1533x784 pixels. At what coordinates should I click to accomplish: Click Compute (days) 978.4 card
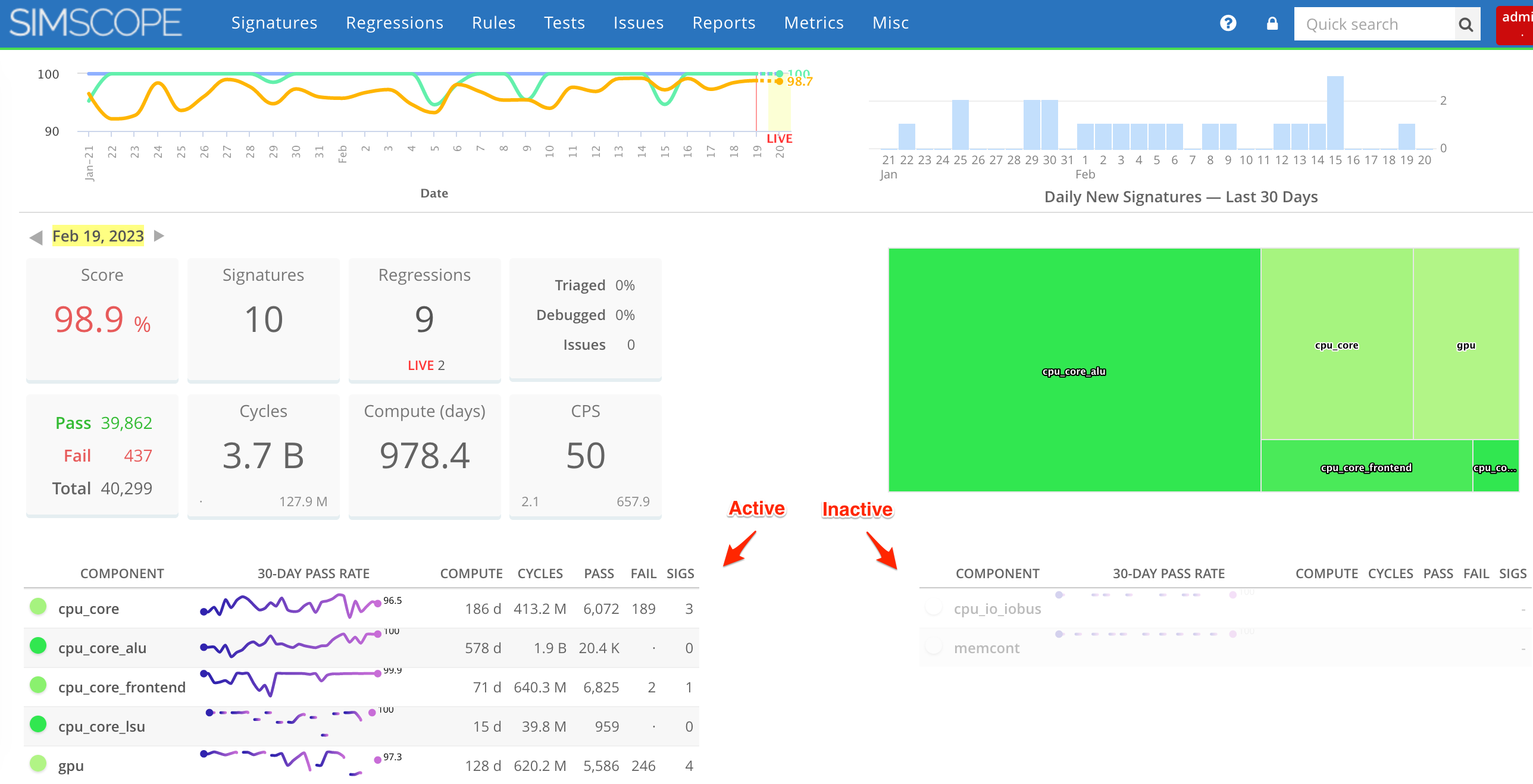coord(424,456)
